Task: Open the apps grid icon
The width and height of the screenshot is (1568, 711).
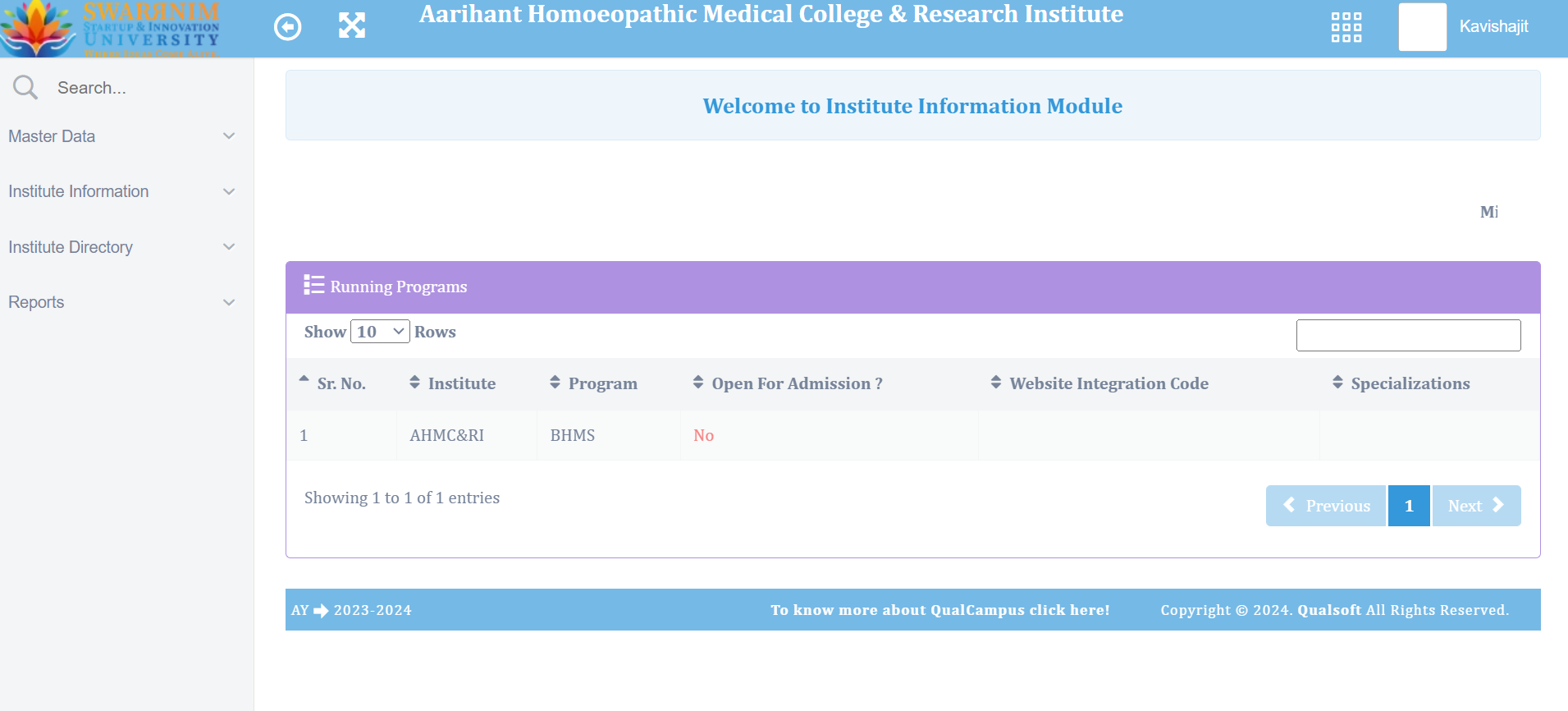Action: 1346,27
